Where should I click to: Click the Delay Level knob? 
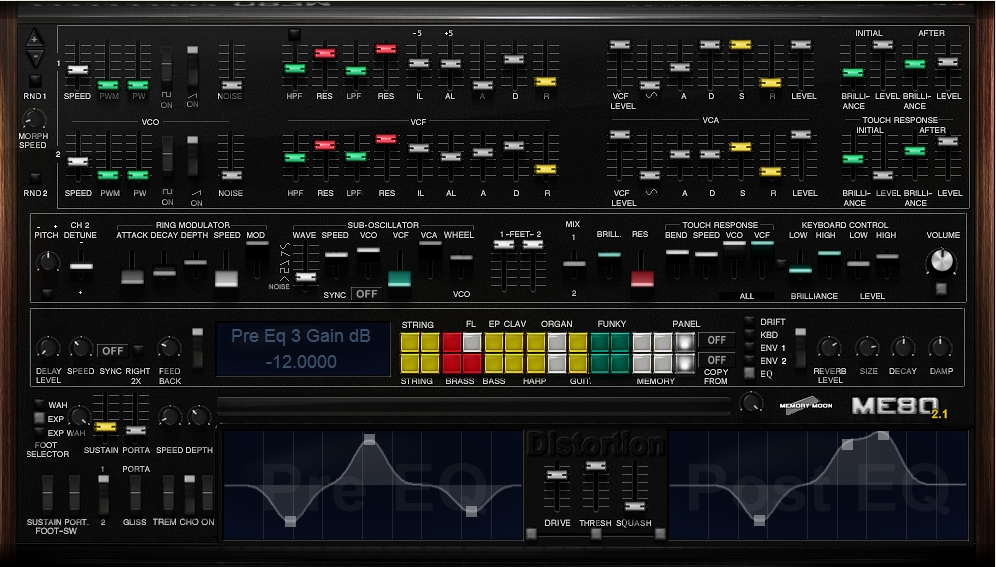[47, 348]
